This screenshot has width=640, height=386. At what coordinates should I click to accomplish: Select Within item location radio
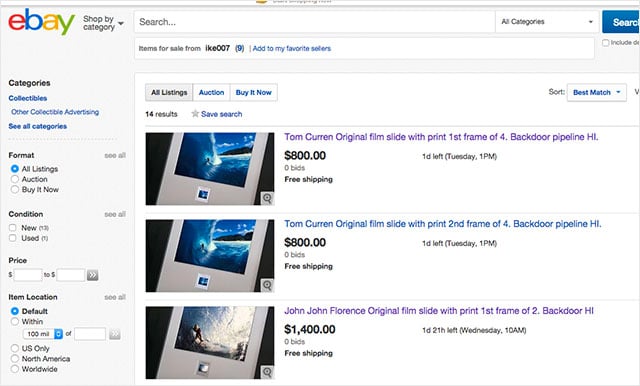click(x=15, y=322)
